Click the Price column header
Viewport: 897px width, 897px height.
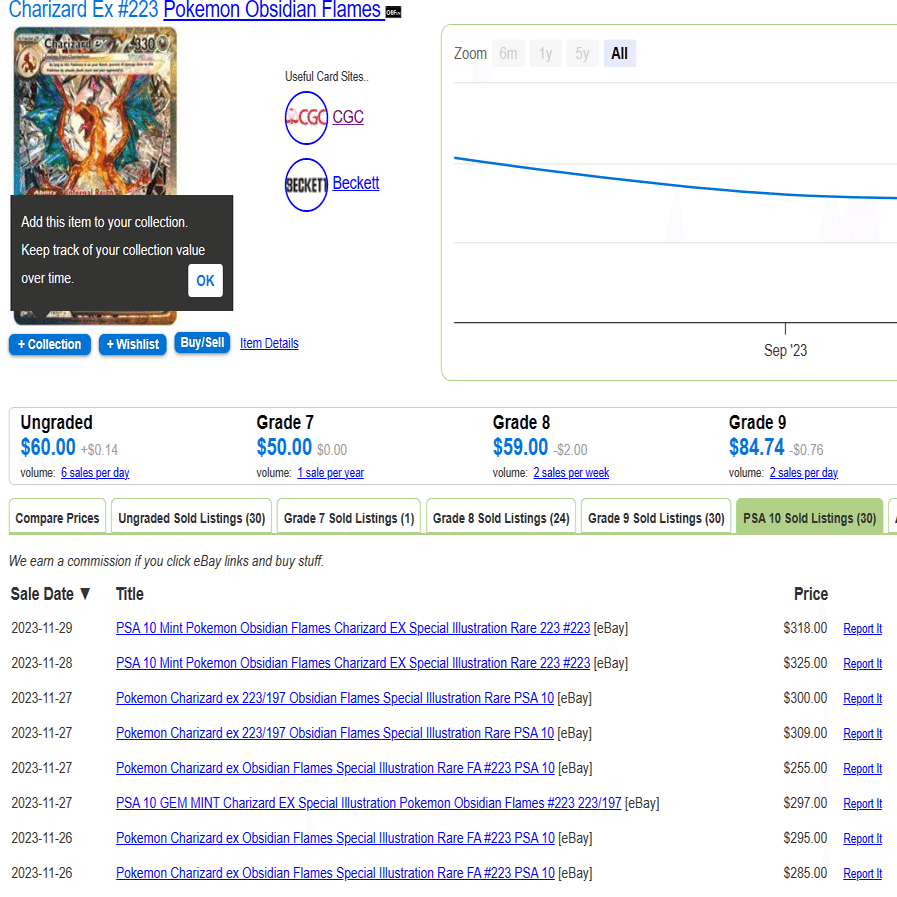pos(811,594)
